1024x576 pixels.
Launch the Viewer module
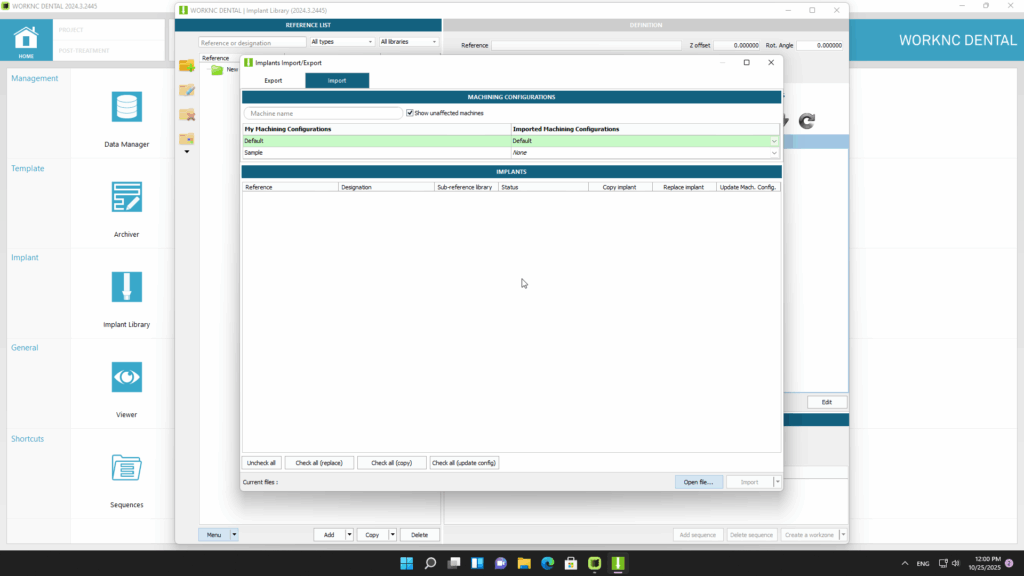tap(126, 378)
